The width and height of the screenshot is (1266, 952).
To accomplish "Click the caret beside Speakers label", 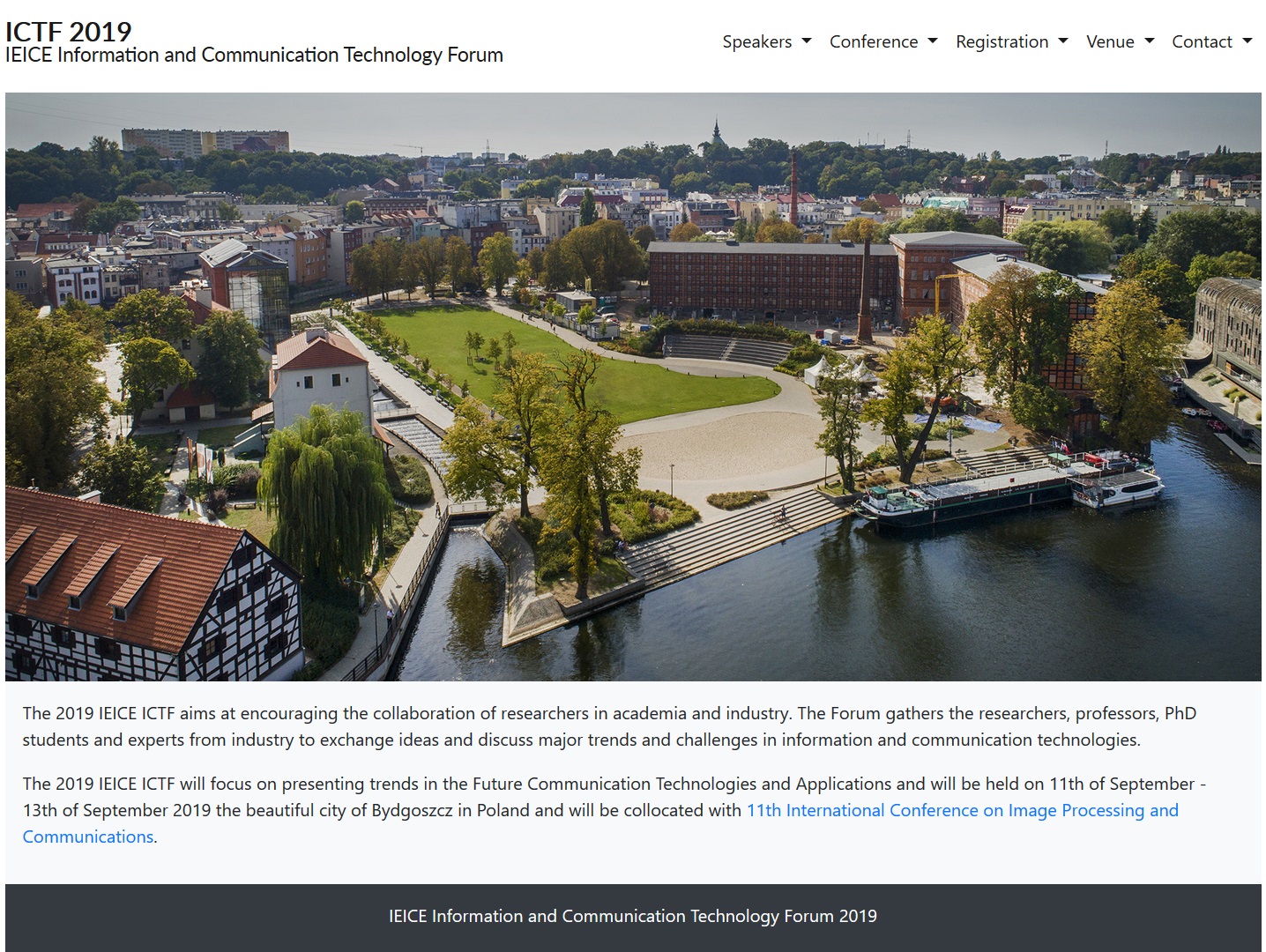I will pyautogui.click(x=807, y=41).
